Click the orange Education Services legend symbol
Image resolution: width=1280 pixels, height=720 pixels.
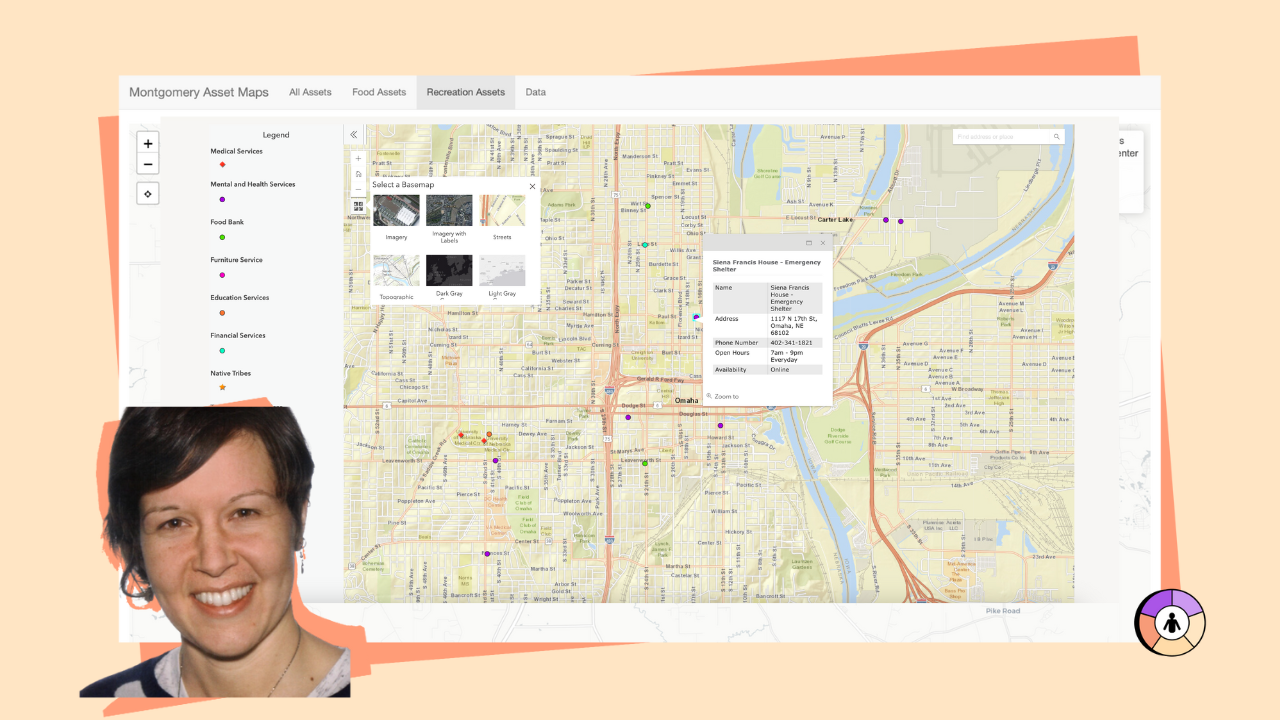[x=222, y=313]
